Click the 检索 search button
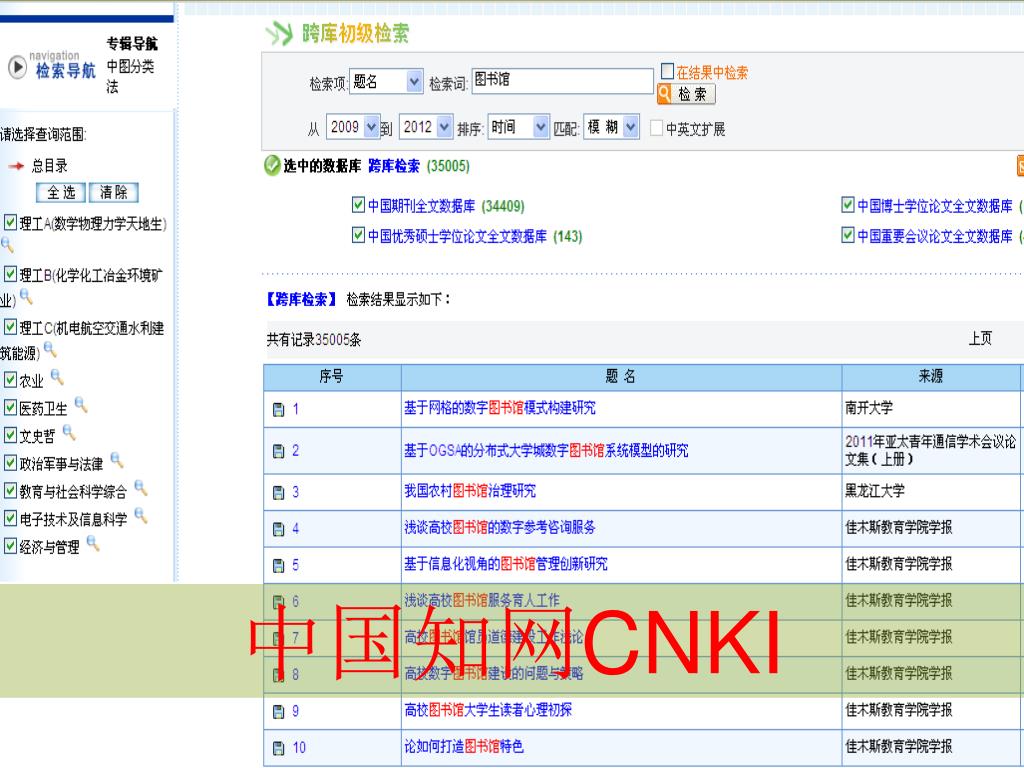The width and height of the screenshot is (1024, 768). pyautogui.click(x=686, y=94)
